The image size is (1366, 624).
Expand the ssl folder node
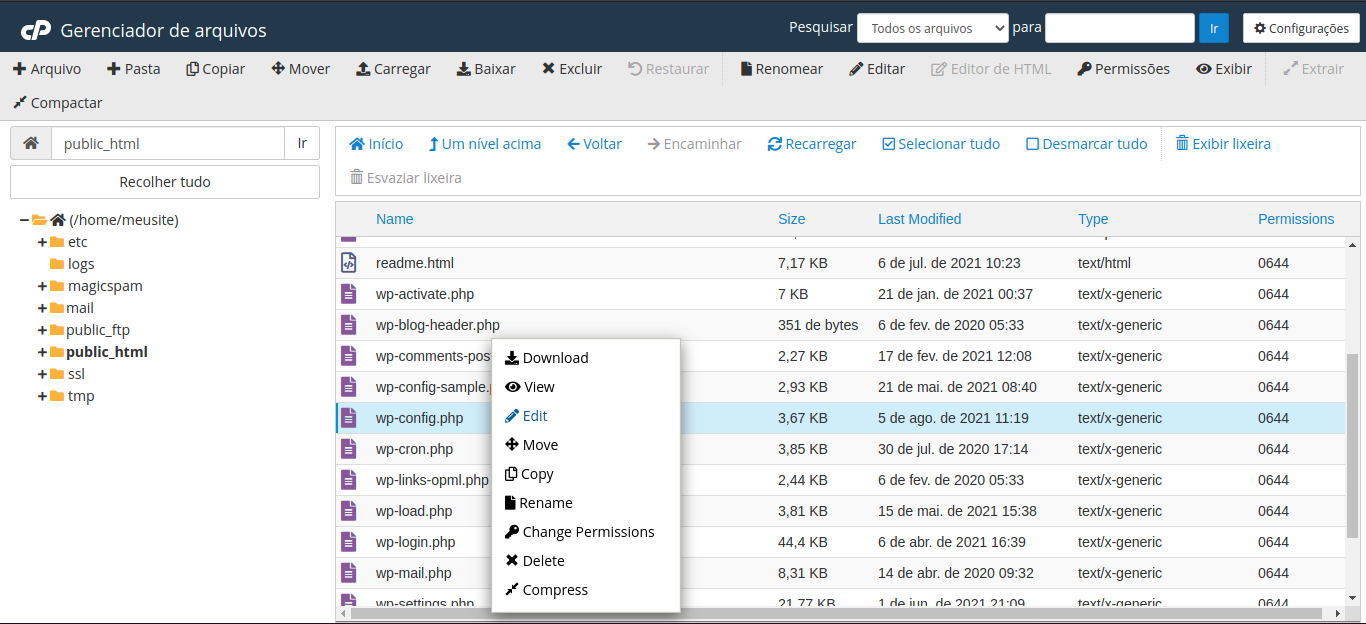[x=42, y=374]
